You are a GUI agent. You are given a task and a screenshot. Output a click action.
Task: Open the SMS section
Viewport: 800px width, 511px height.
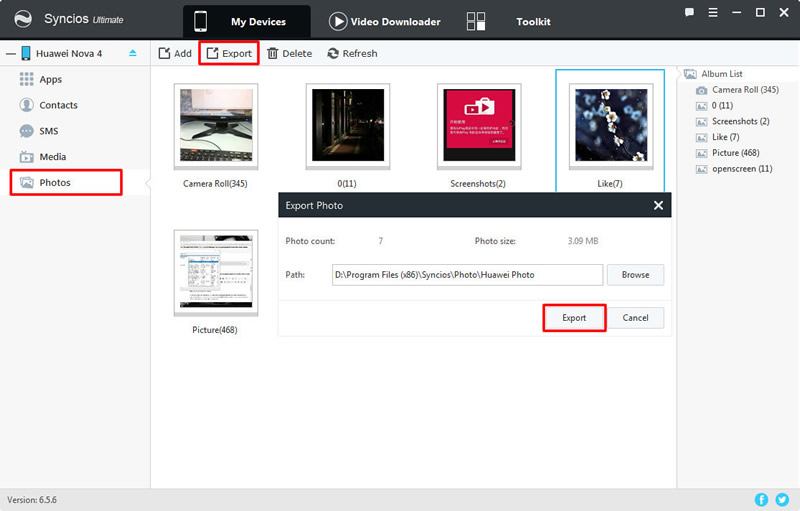pos(39,131)
